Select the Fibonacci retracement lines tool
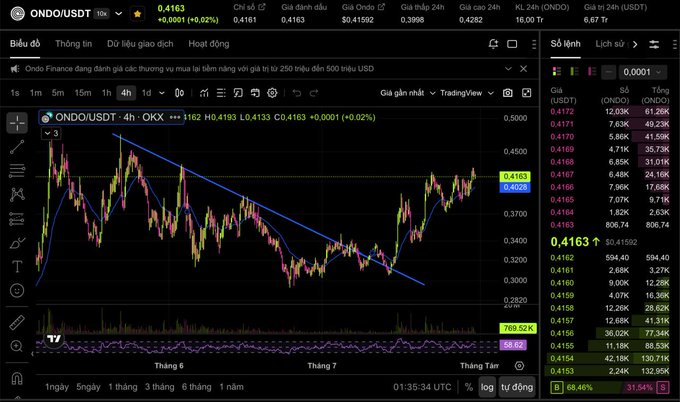 click(17, 171)
